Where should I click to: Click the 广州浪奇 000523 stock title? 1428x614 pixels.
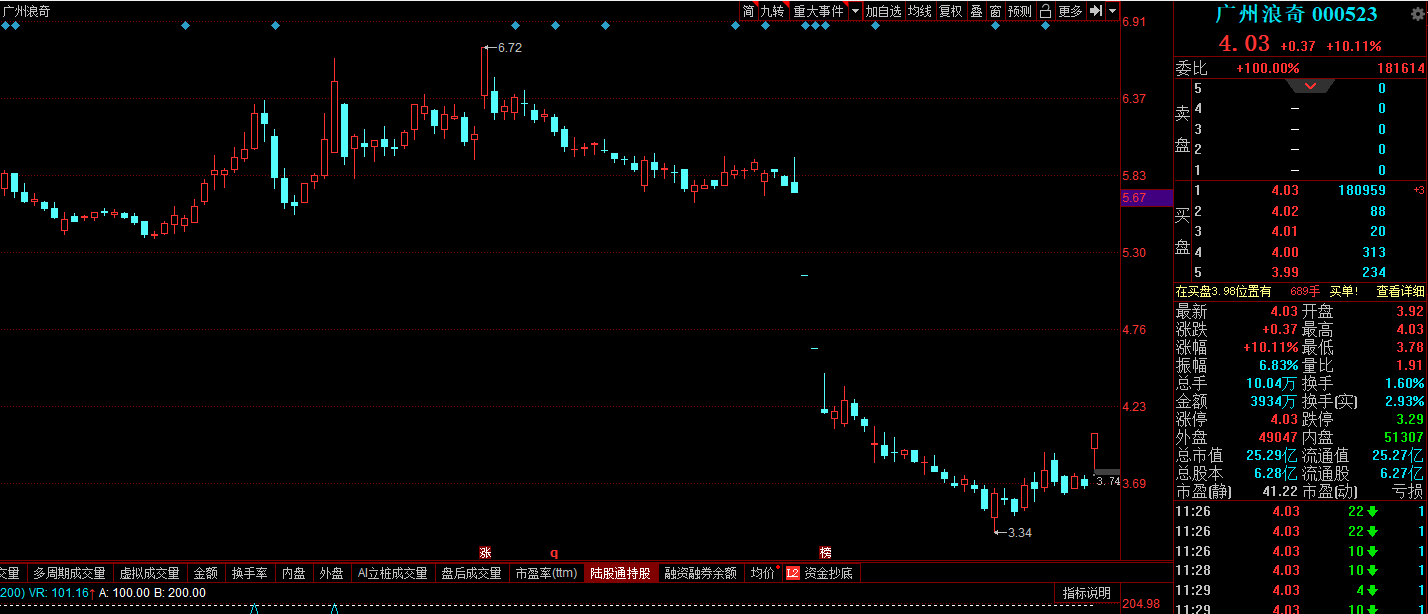tap(1296, 14)
